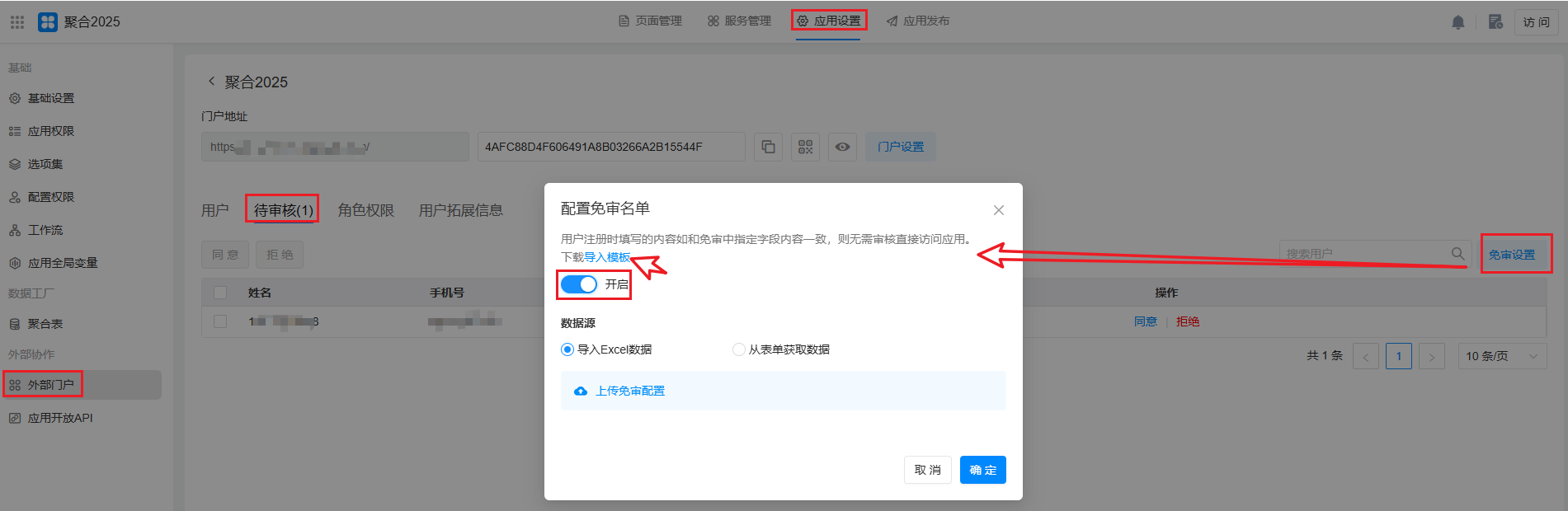Open the notification bell icon
Screen dimensions: 1568x511
click(1458, 22)
